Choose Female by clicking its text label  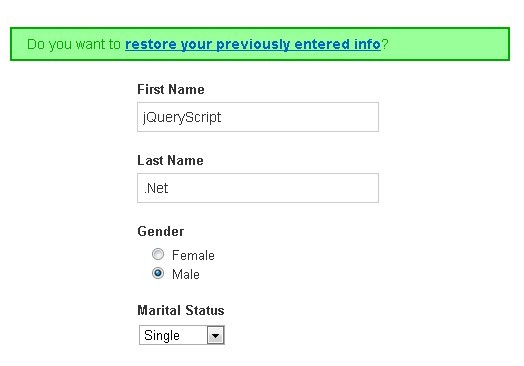[193, 255]
